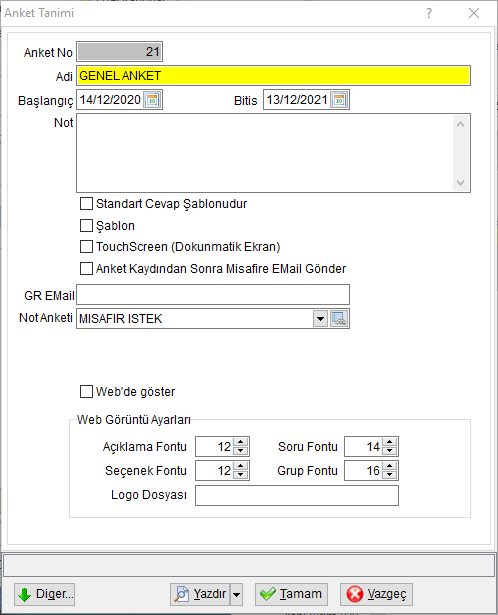This screenshot has height=615, width=498.
Task: Open the Başlangıç date calendar picker
Action: pos(152,100)
